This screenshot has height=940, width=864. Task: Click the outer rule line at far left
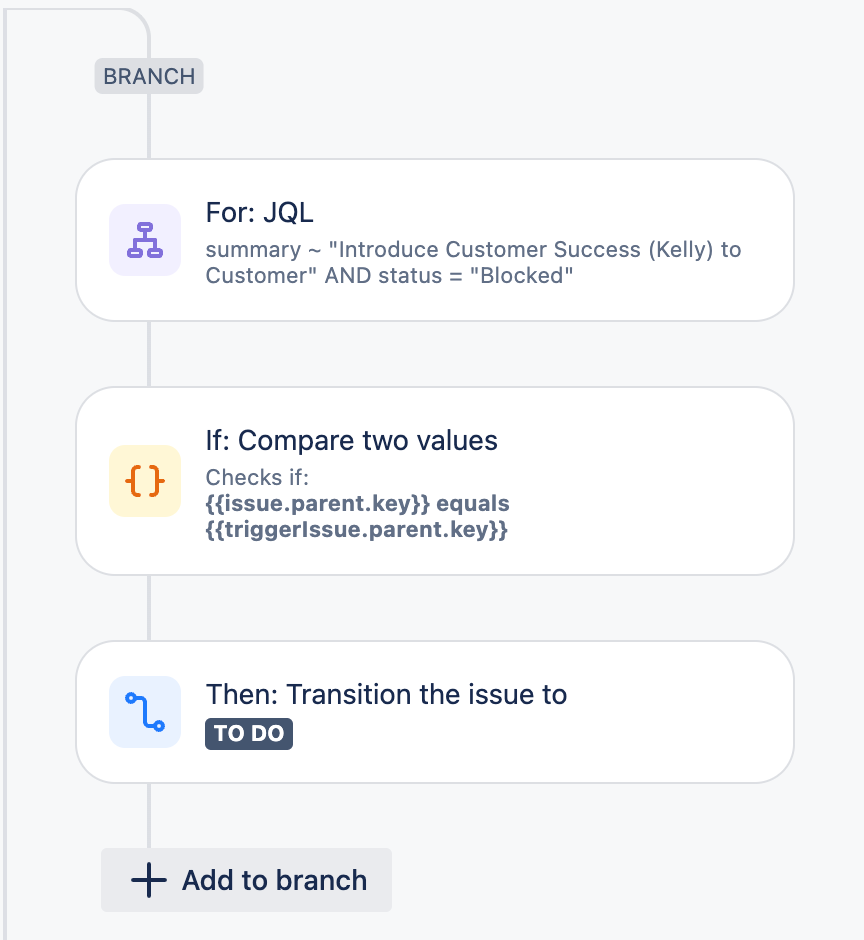5,500
